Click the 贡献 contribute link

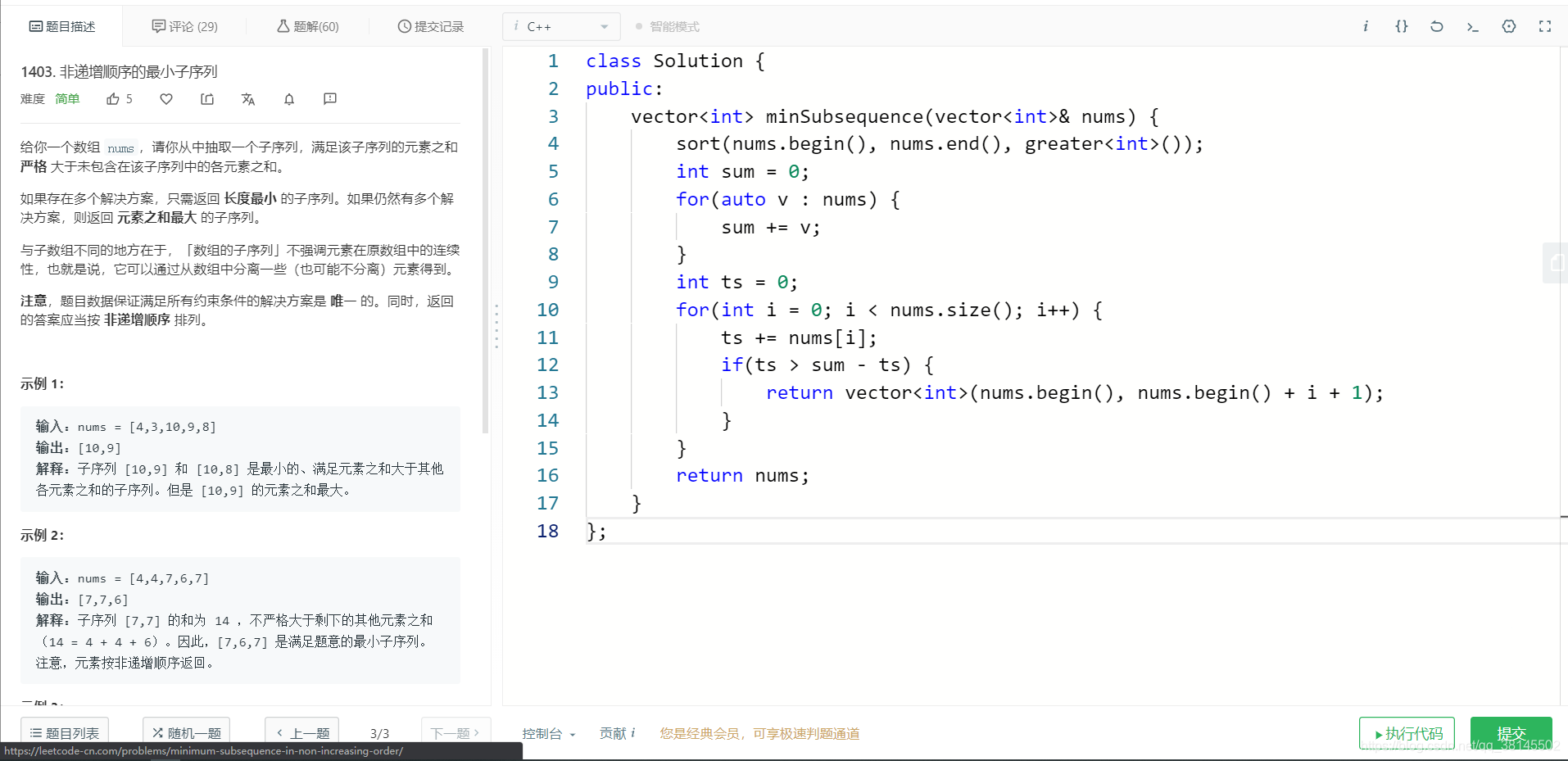tap(617, 733)
